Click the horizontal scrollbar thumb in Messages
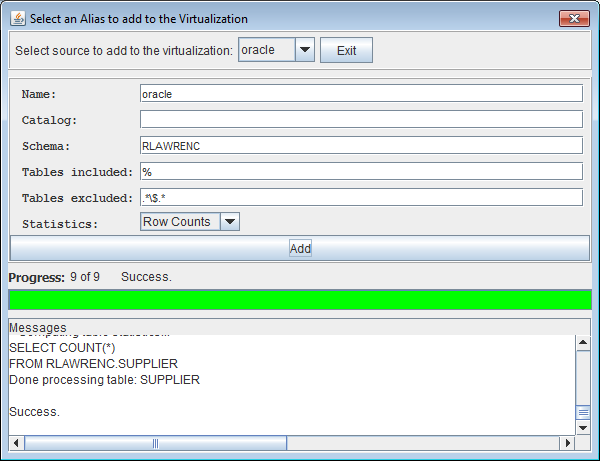 155,443
